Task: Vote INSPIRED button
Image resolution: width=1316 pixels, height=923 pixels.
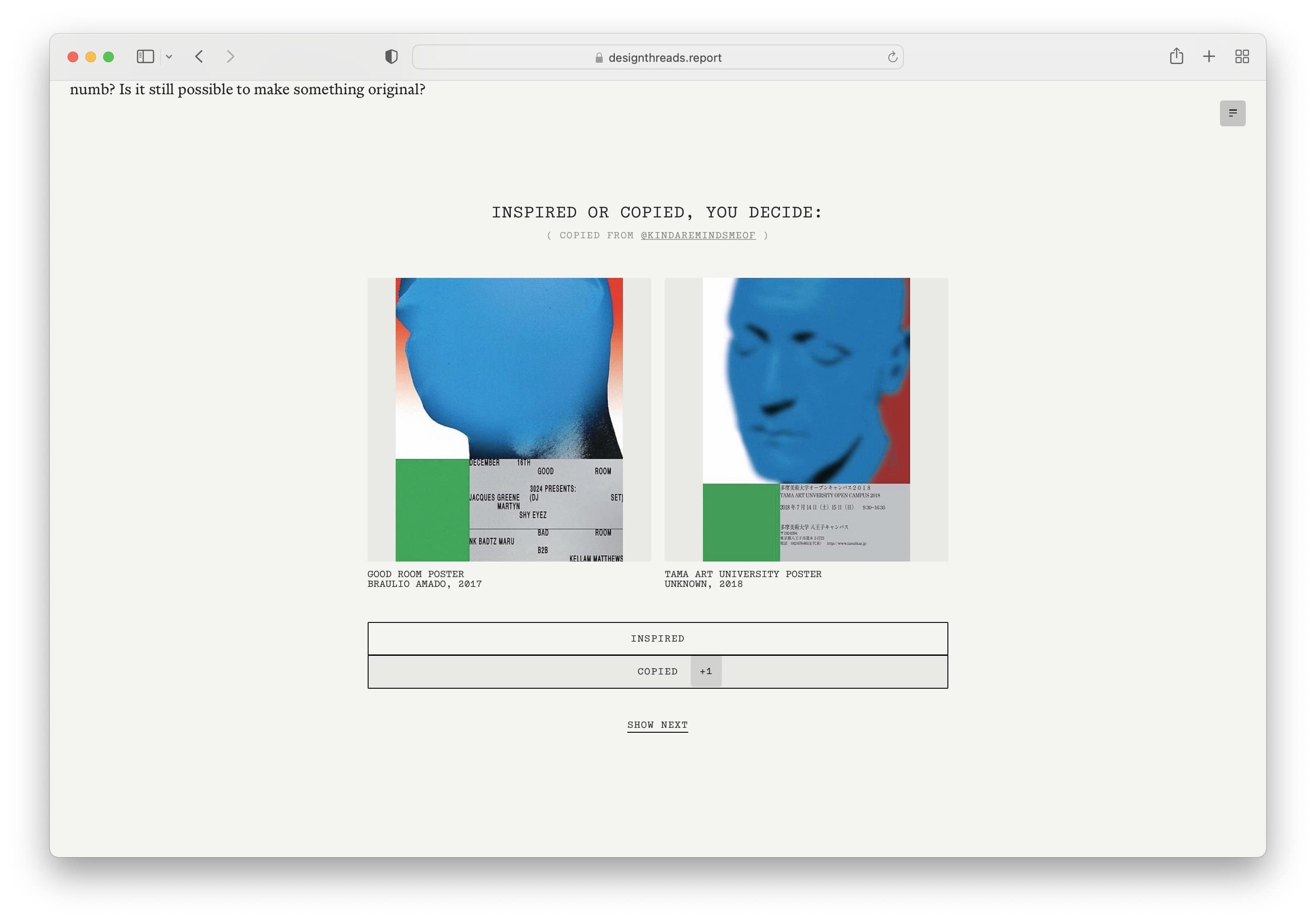Action: point(658,638)
